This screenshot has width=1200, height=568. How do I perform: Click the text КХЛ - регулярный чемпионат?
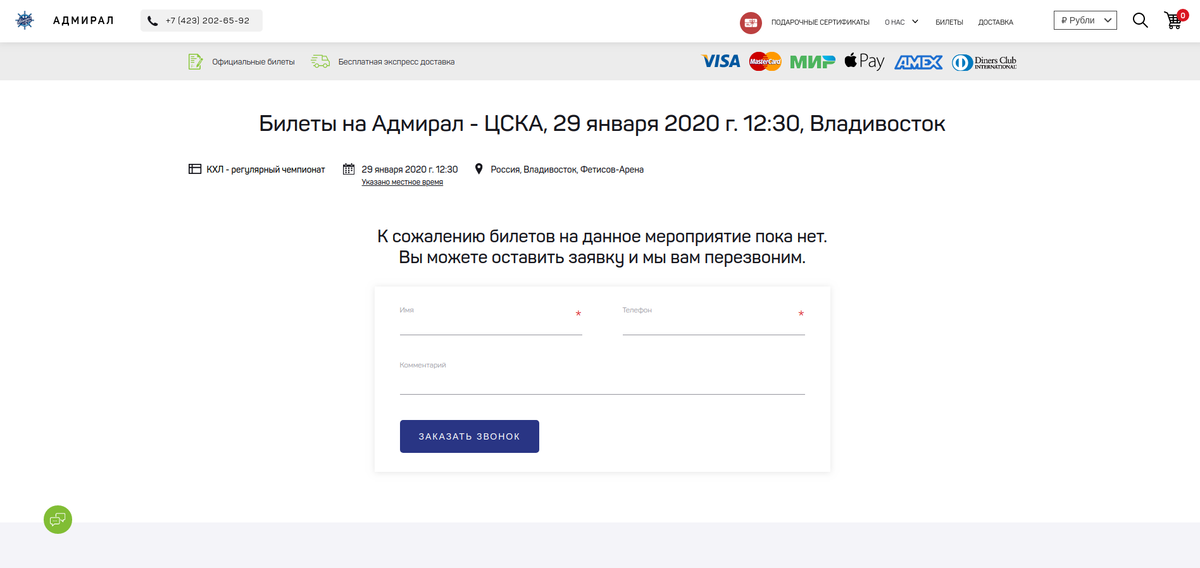266,169
